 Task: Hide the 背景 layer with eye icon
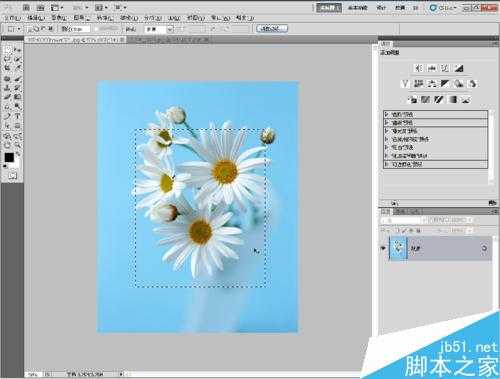[383, 248]
